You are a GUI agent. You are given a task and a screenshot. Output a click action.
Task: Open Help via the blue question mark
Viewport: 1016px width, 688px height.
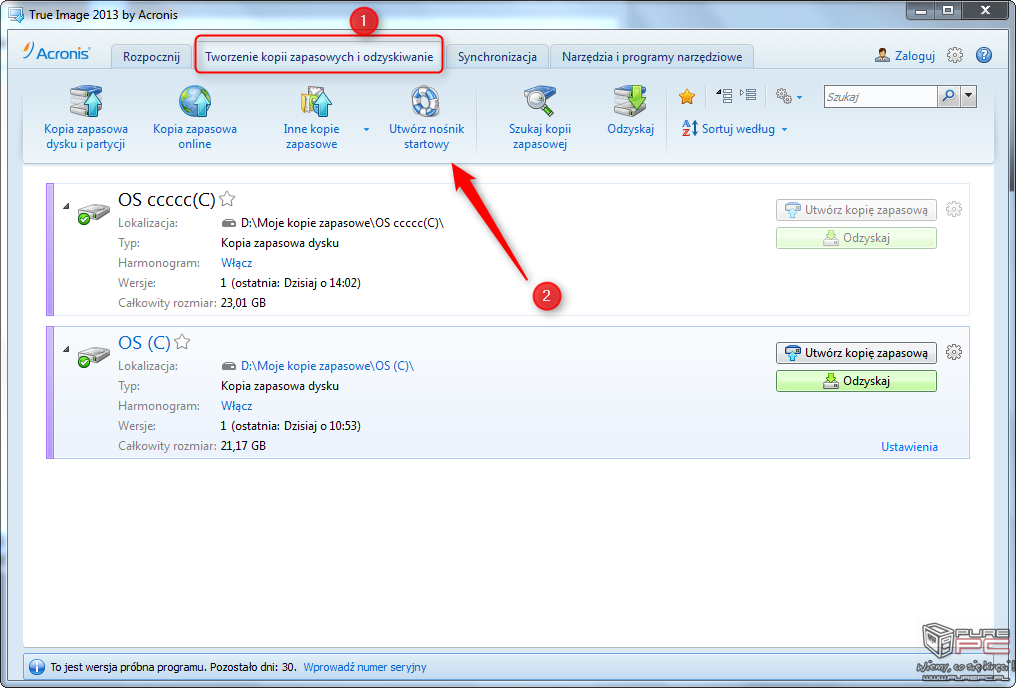click(984, 56)
